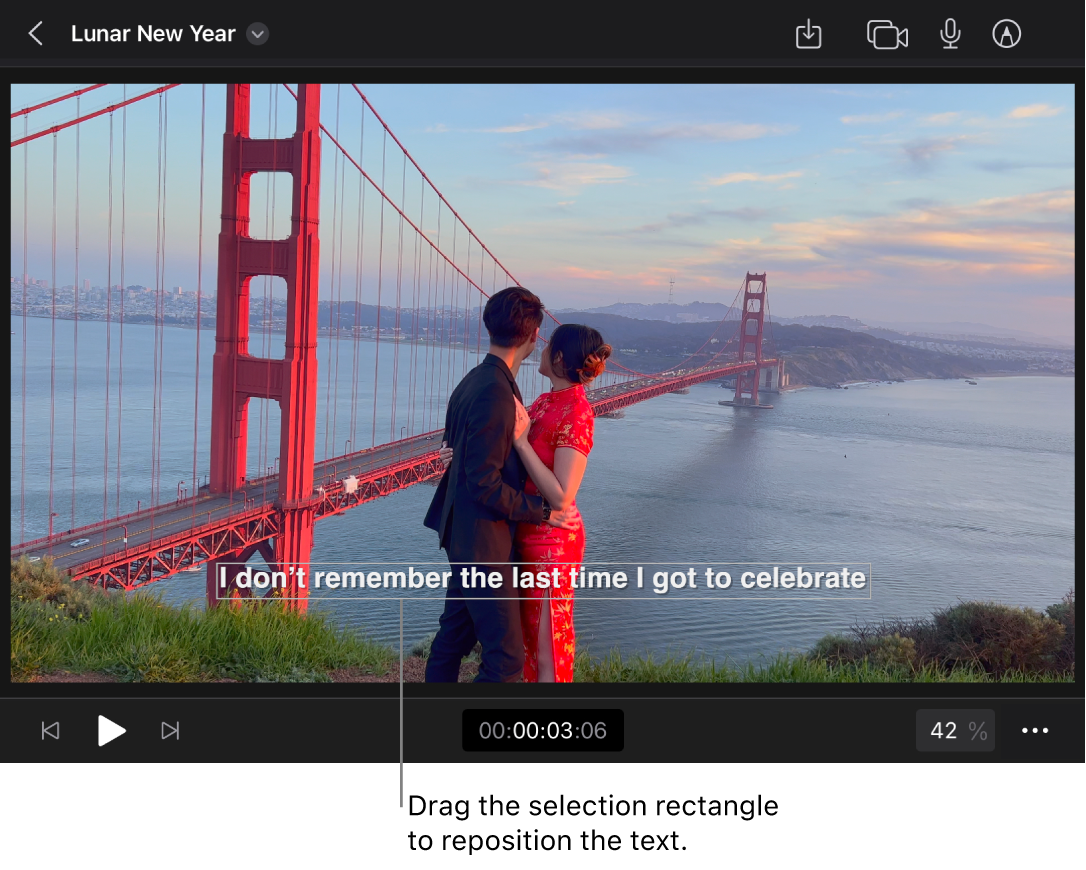Record video with the camera icon

pyautogui.click(x=887, y=33)
